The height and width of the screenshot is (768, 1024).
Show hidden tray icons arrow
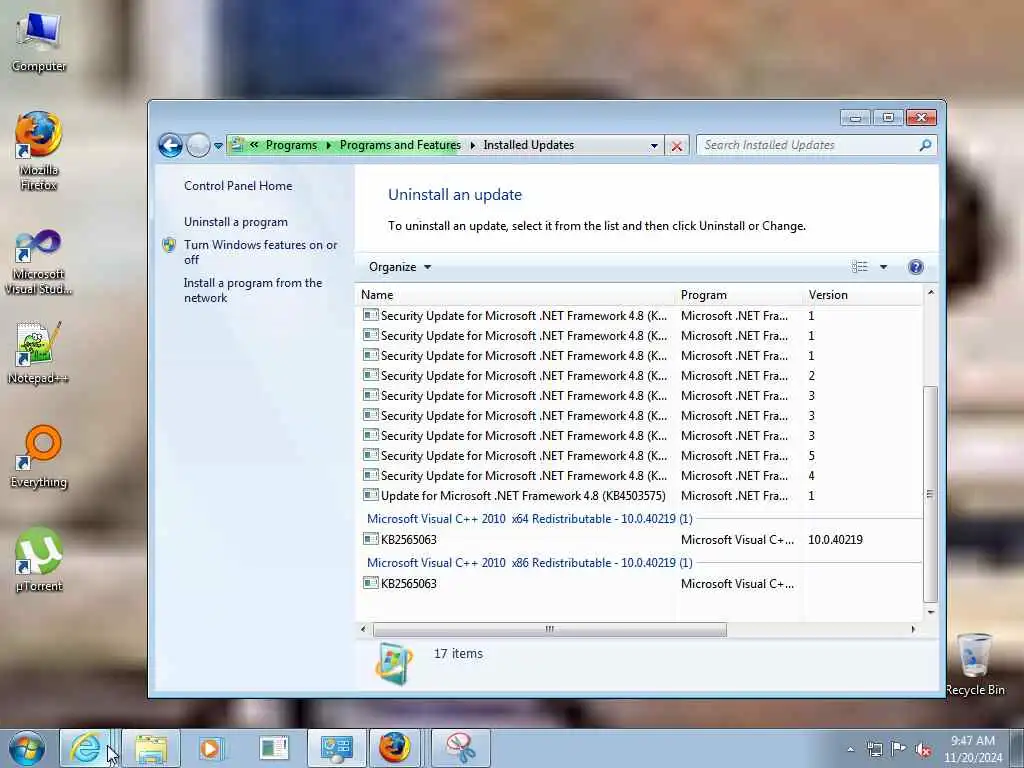pyautogui.click(x=850, y=750)
